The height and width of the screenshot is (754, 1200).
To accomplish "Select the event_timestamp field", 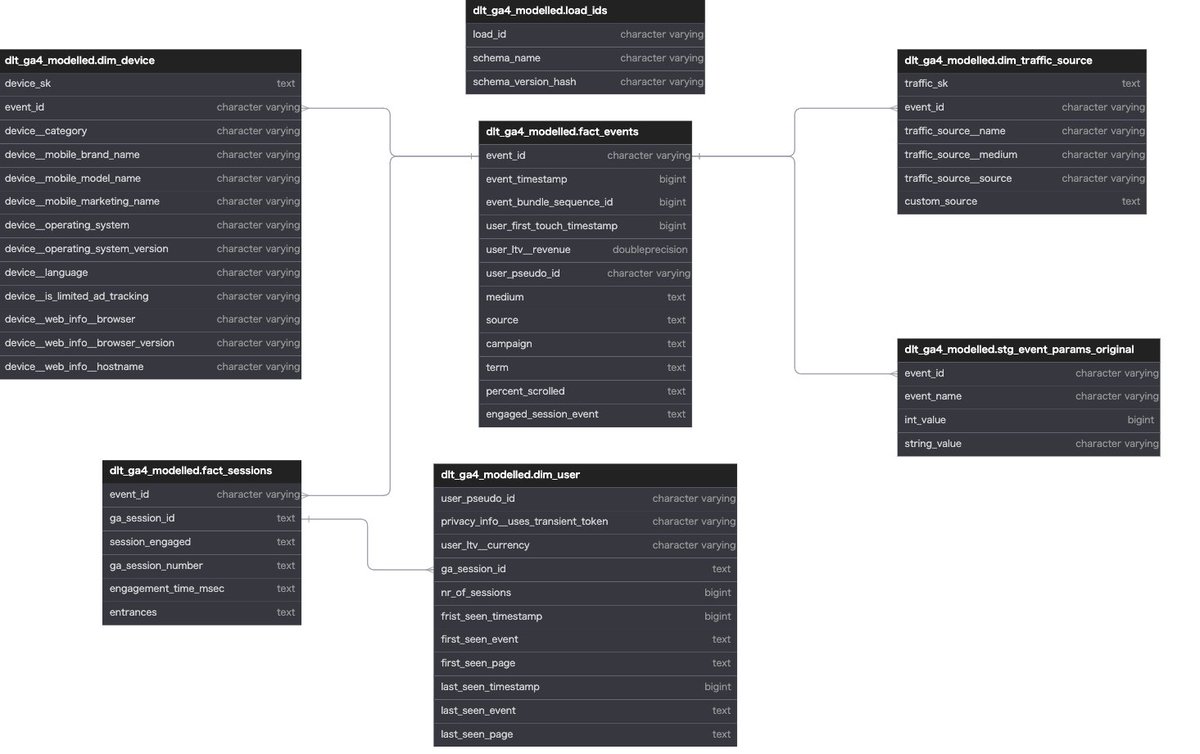I will tap(585, 179).
